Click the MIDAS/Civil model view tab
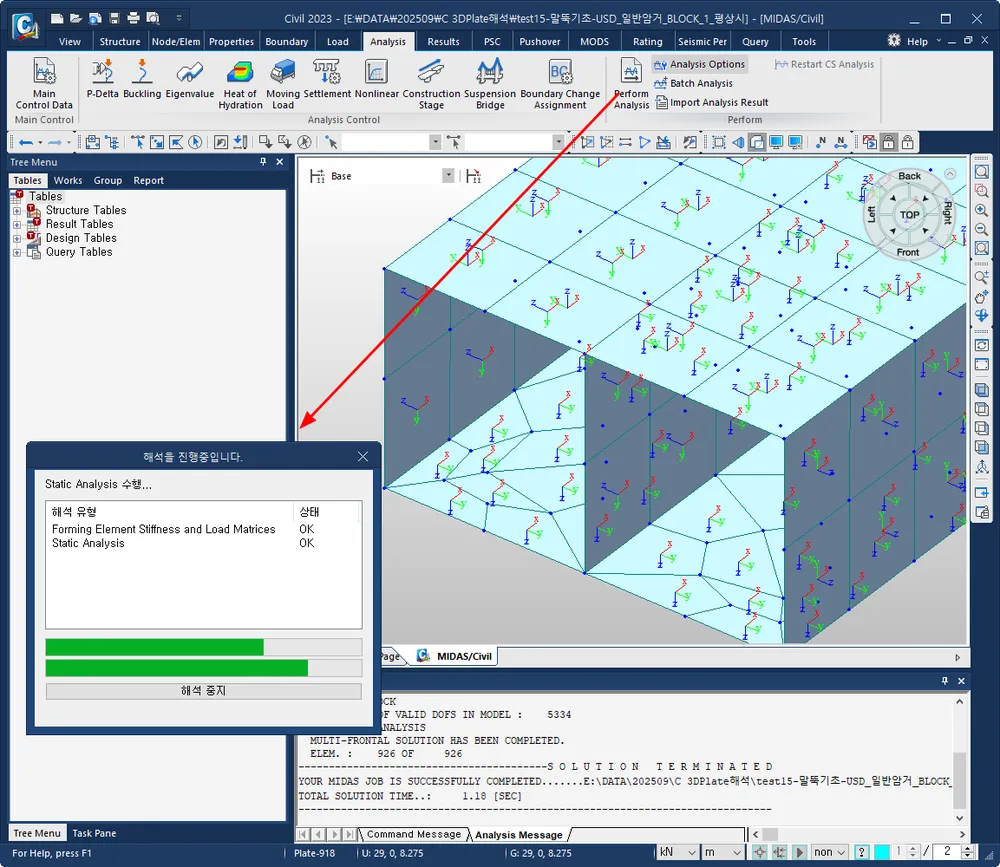The image size is (1000, 867). click(457, 656)
